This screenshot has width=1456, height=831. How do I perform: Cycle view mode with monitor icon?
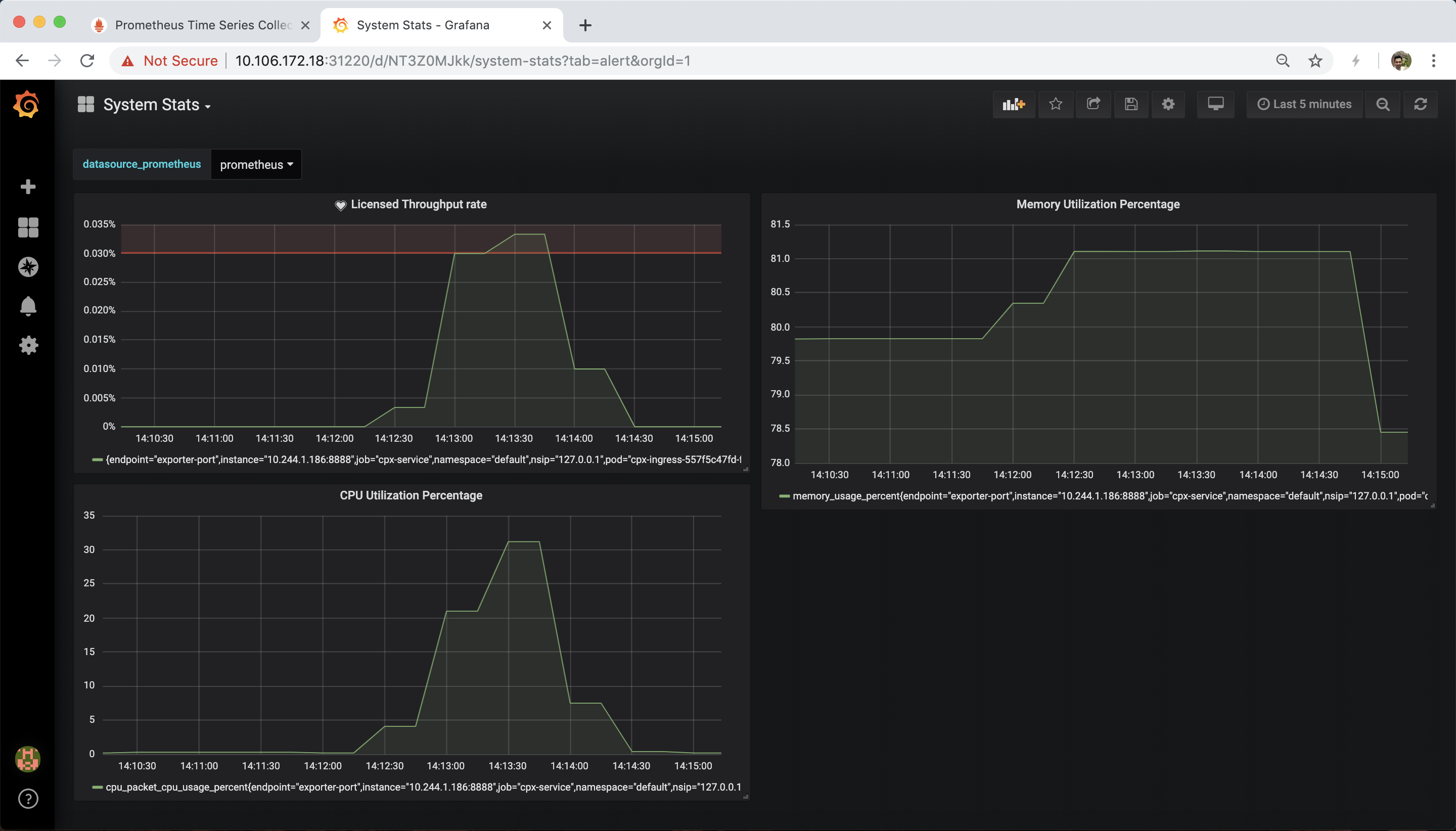tap(1215, 105)
